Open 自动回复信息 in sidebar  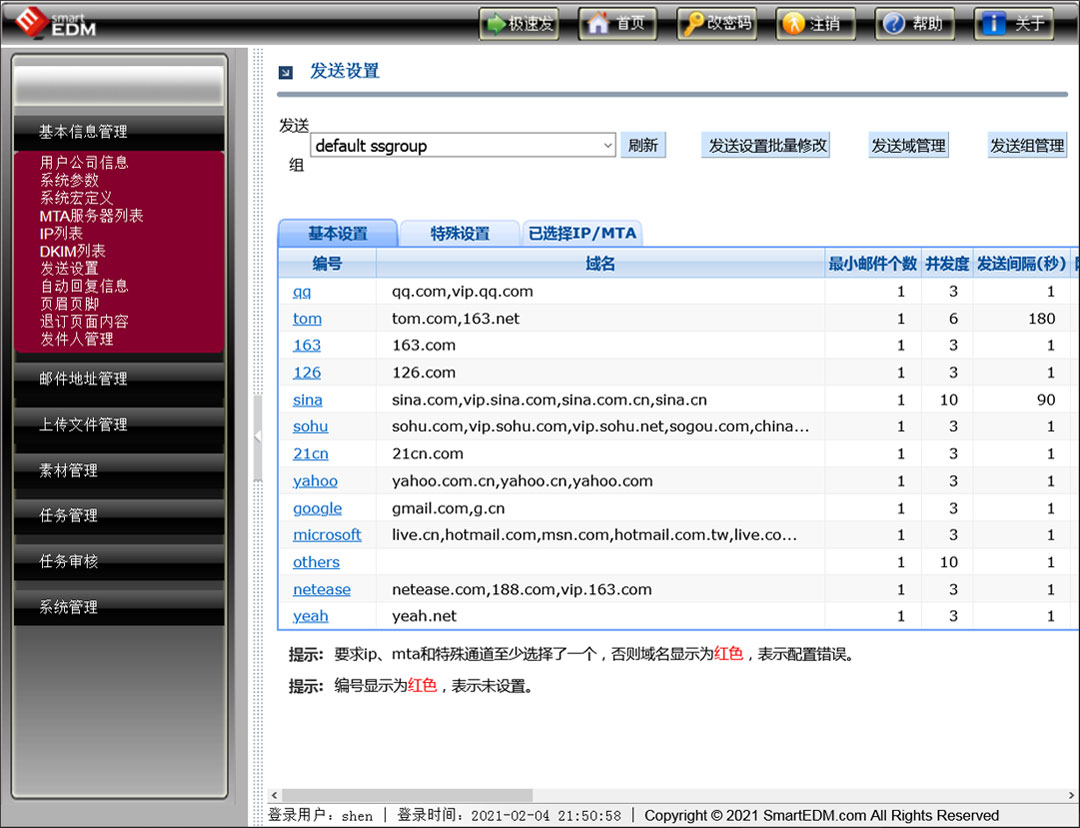(84, 286)
